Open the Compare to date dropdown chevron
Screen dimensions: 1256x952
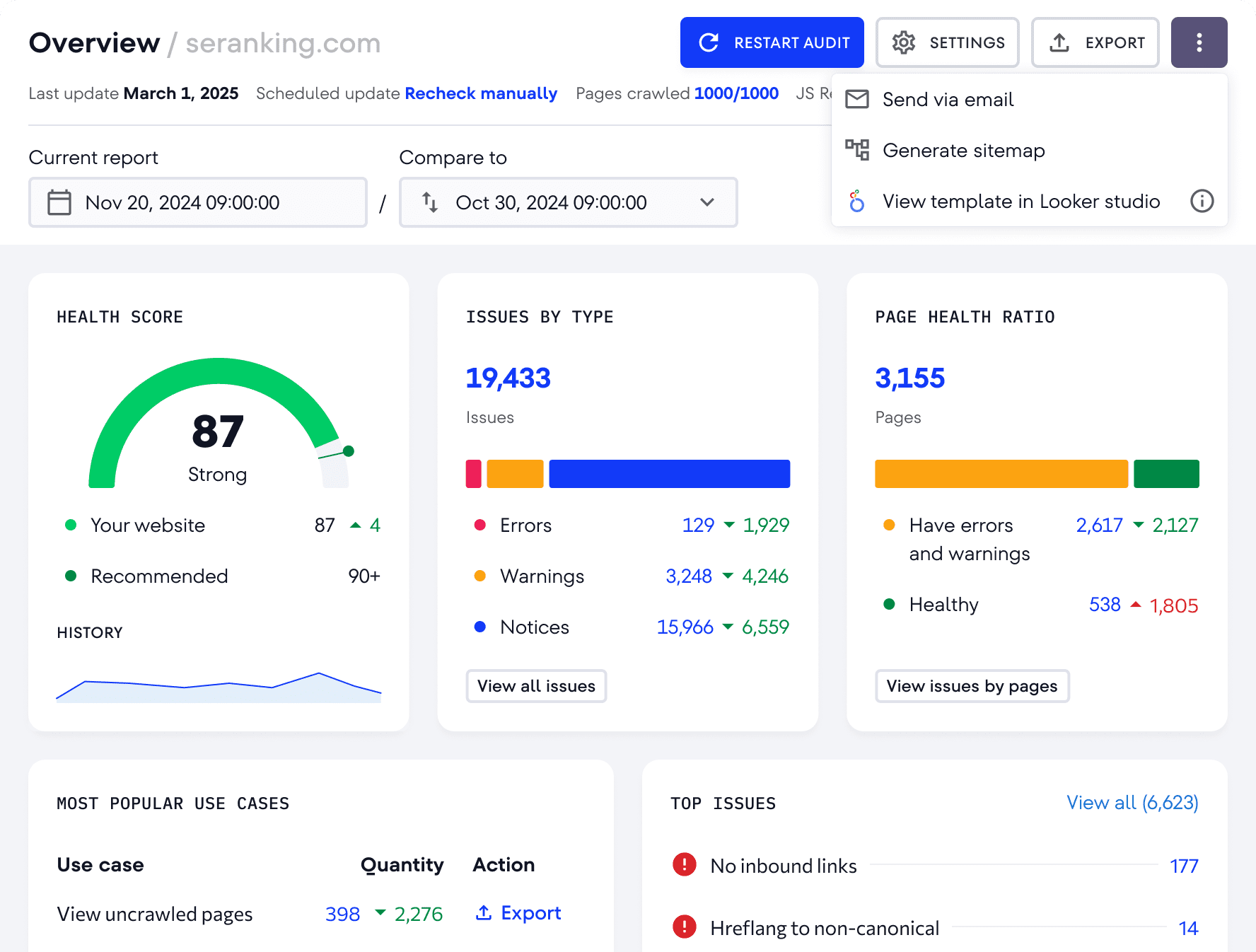706,202
